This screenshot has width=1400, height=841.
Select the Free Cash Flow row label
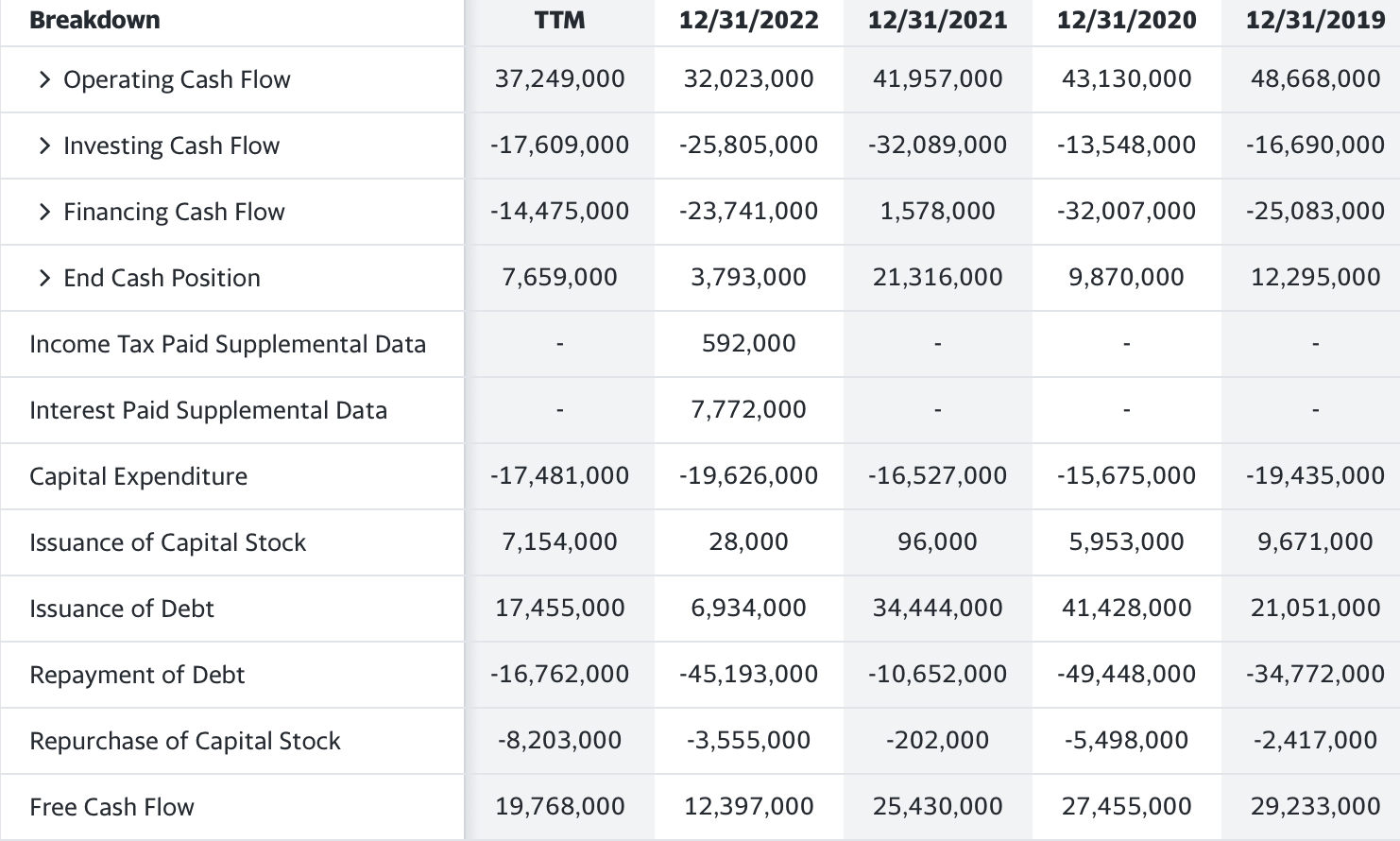point(111,807)
